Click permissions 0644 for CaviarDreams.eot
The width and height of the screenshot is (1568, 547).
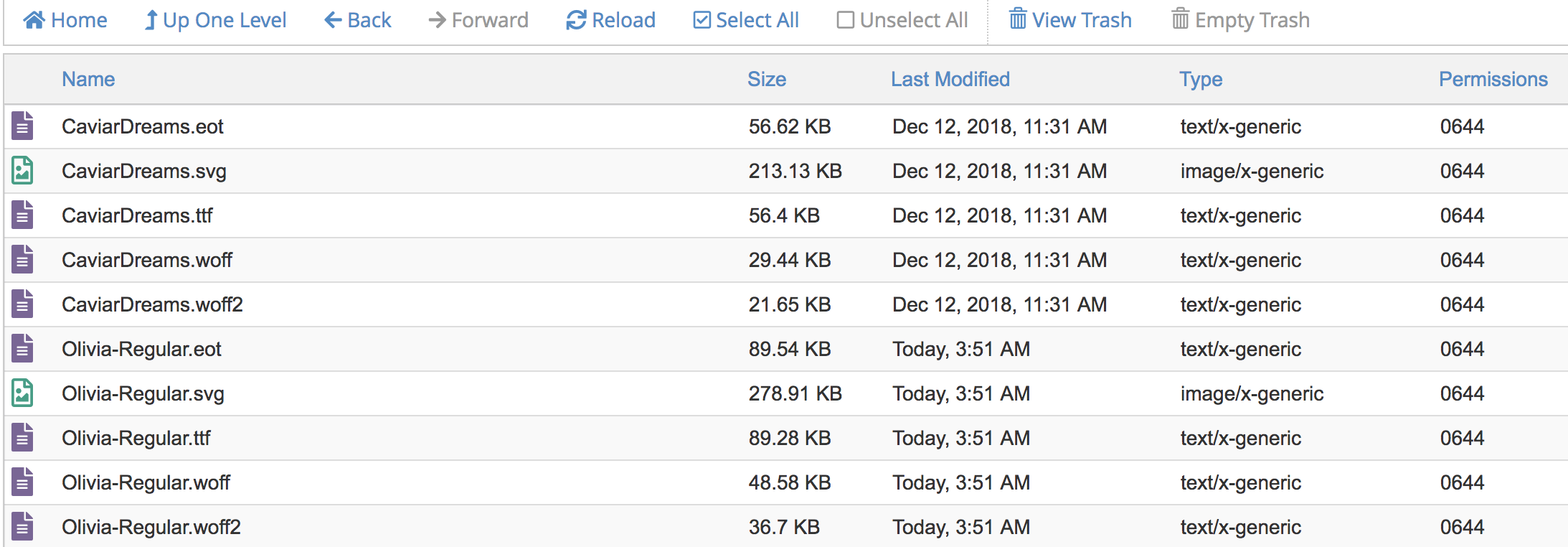(x=1462, y=126)
